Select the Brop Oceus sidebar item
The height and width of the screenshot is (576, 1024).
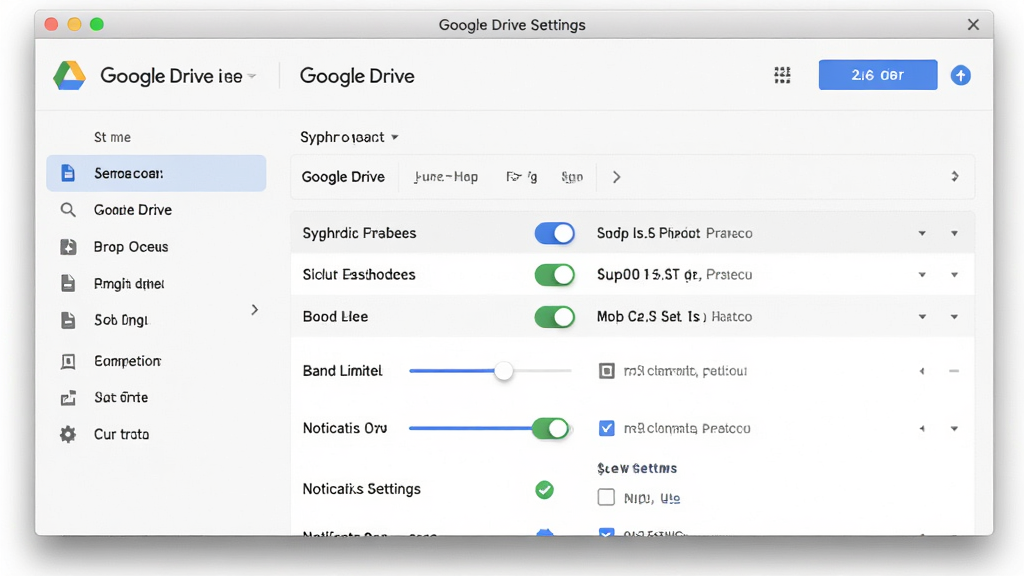(x=156, y=247)
